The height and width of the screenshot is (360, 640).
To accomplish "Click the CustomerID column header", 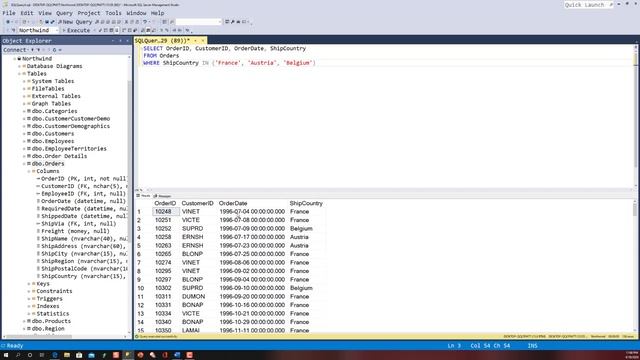I will pyautogui.click(x=198, y=203).
